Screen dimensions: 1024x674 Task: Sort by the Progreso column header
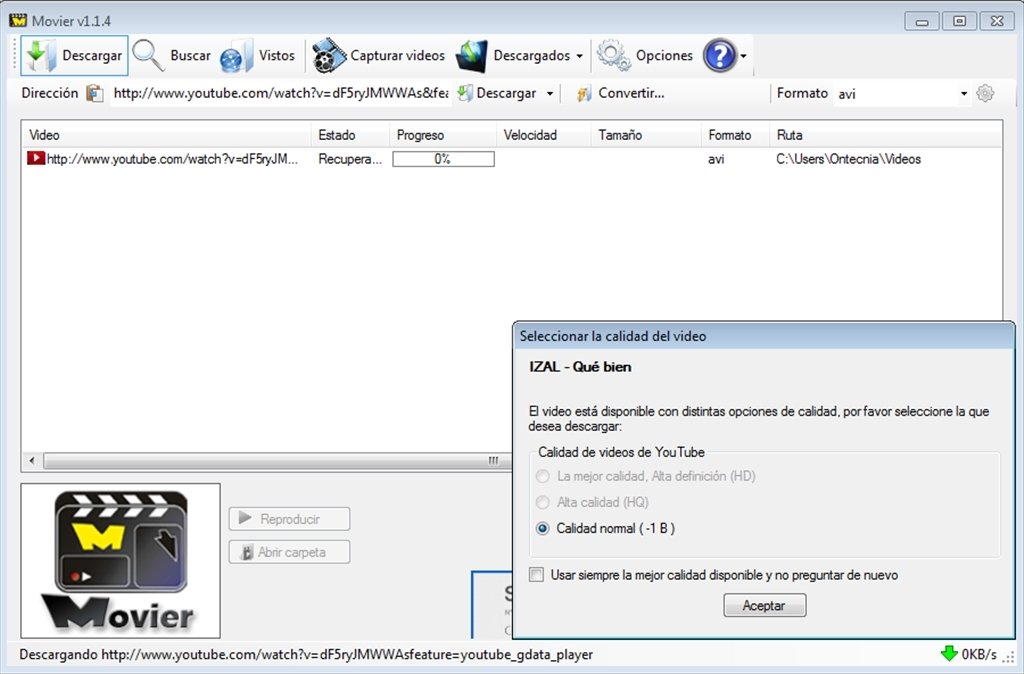pos(443,135)
